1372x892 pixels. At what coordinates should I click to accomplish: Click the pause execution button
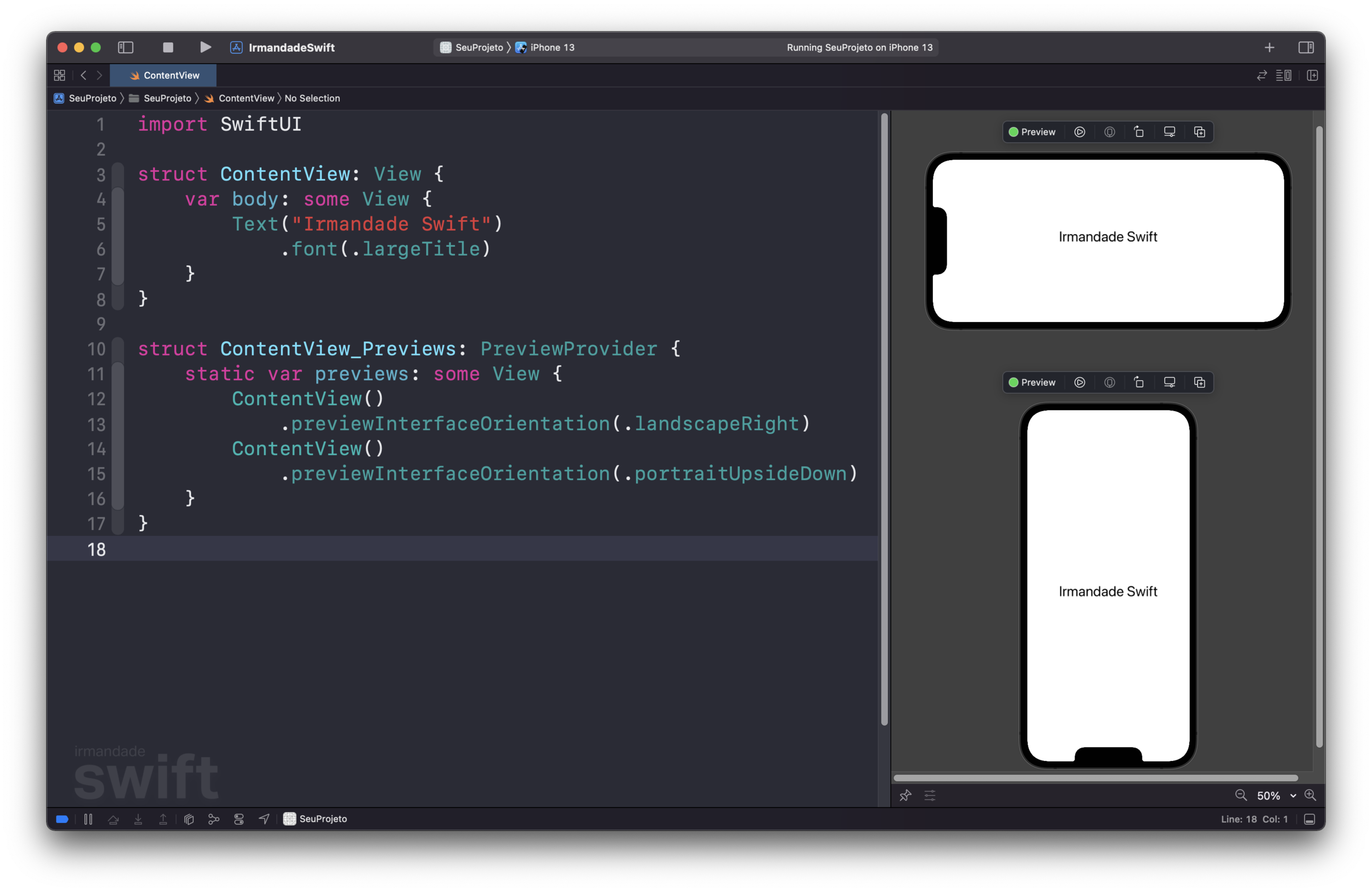coord(88,819)
